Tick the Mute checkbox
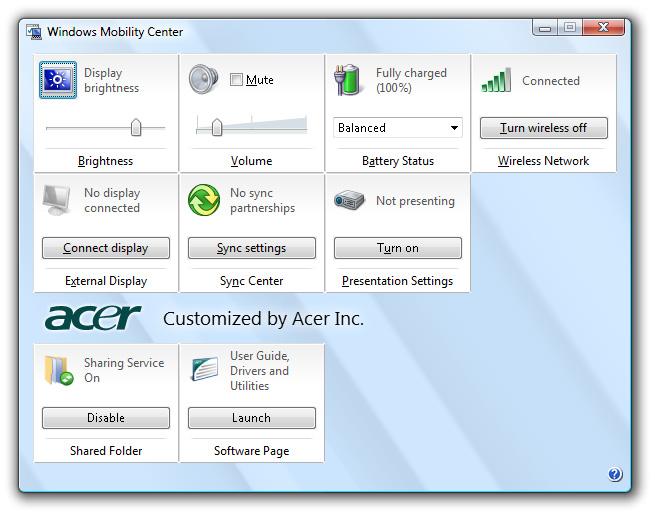The width and height of the screenshot is (655, 513). pyautogui.click(x=236, y=79)
